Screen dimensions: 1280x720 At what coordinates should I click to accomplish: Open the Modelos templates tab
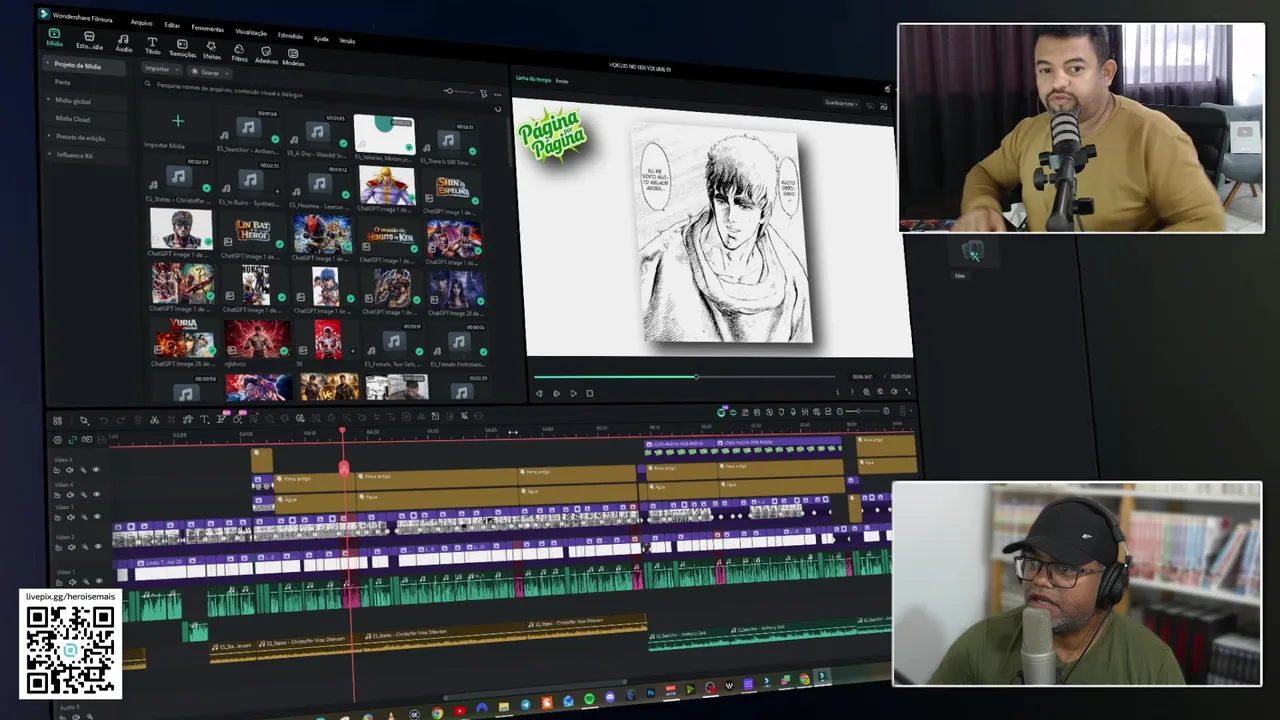[x=293, y=58]
